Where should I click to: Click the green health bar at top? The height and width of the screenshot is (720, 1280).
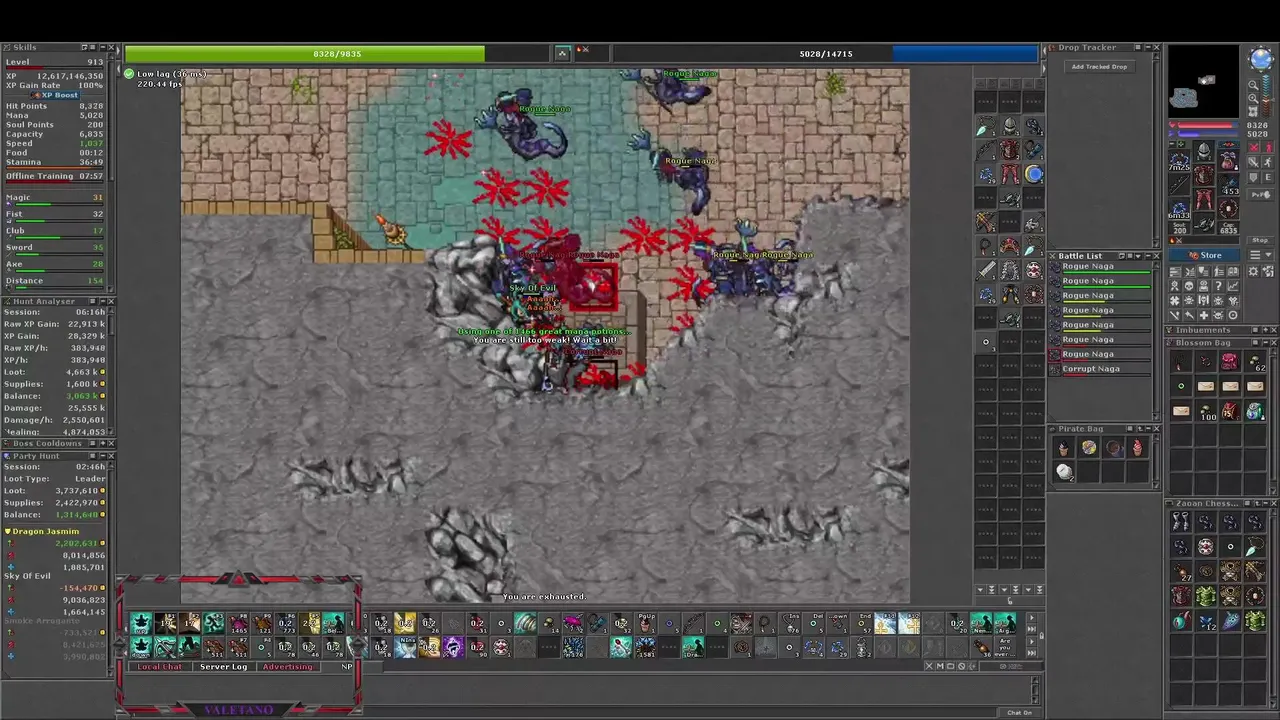pyautogui.click(x=337, y=53)
